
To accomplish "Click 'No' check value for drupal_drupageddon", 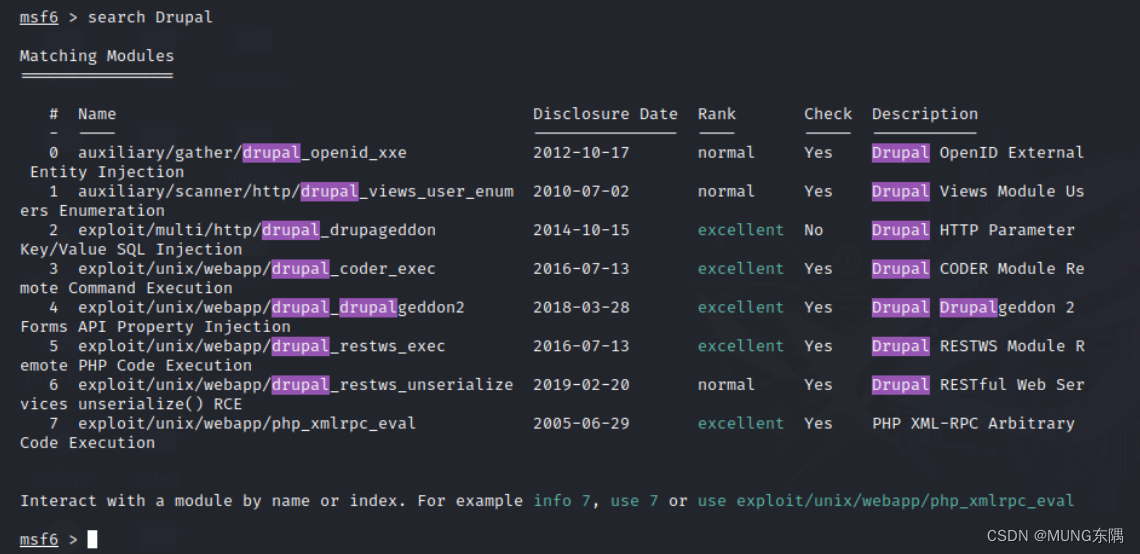I will coord(814,230).
